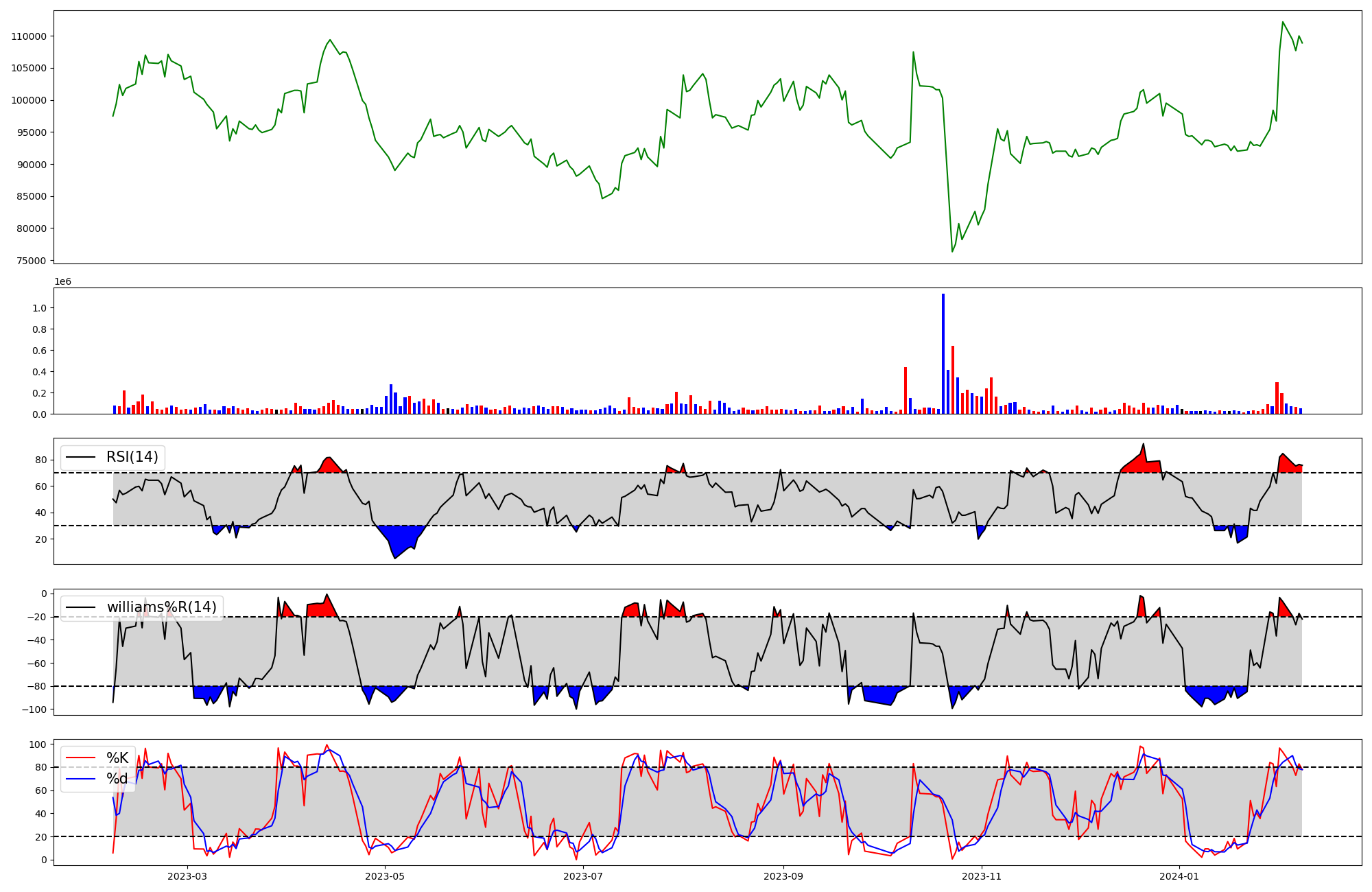Click the lowest trough of the green price line
The height and width of the screenshot is (892, 1372).
tap(952, 251)
